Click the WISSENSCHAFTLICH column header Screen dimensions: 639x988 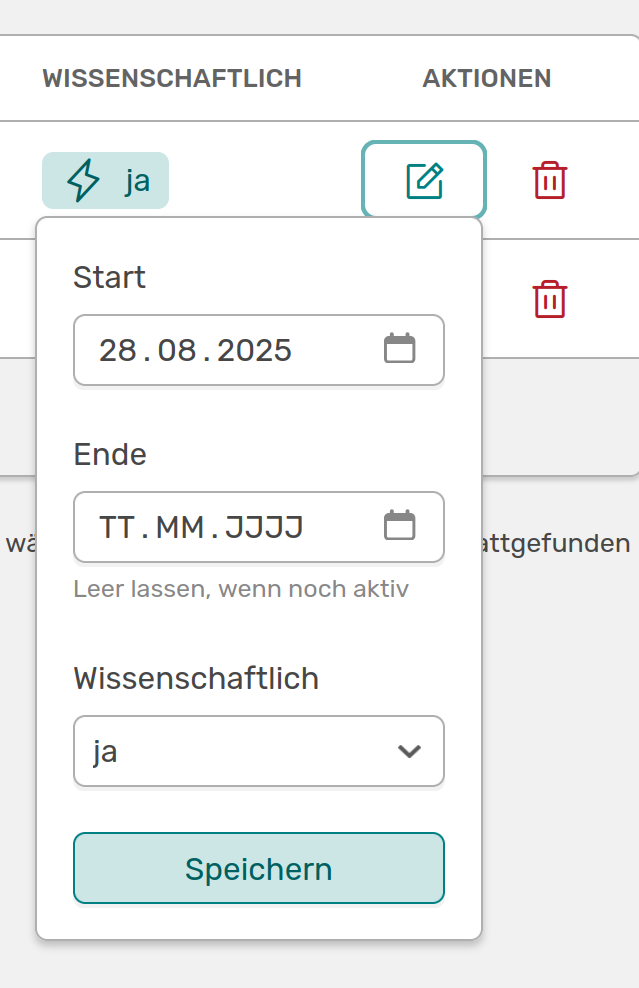172,78
